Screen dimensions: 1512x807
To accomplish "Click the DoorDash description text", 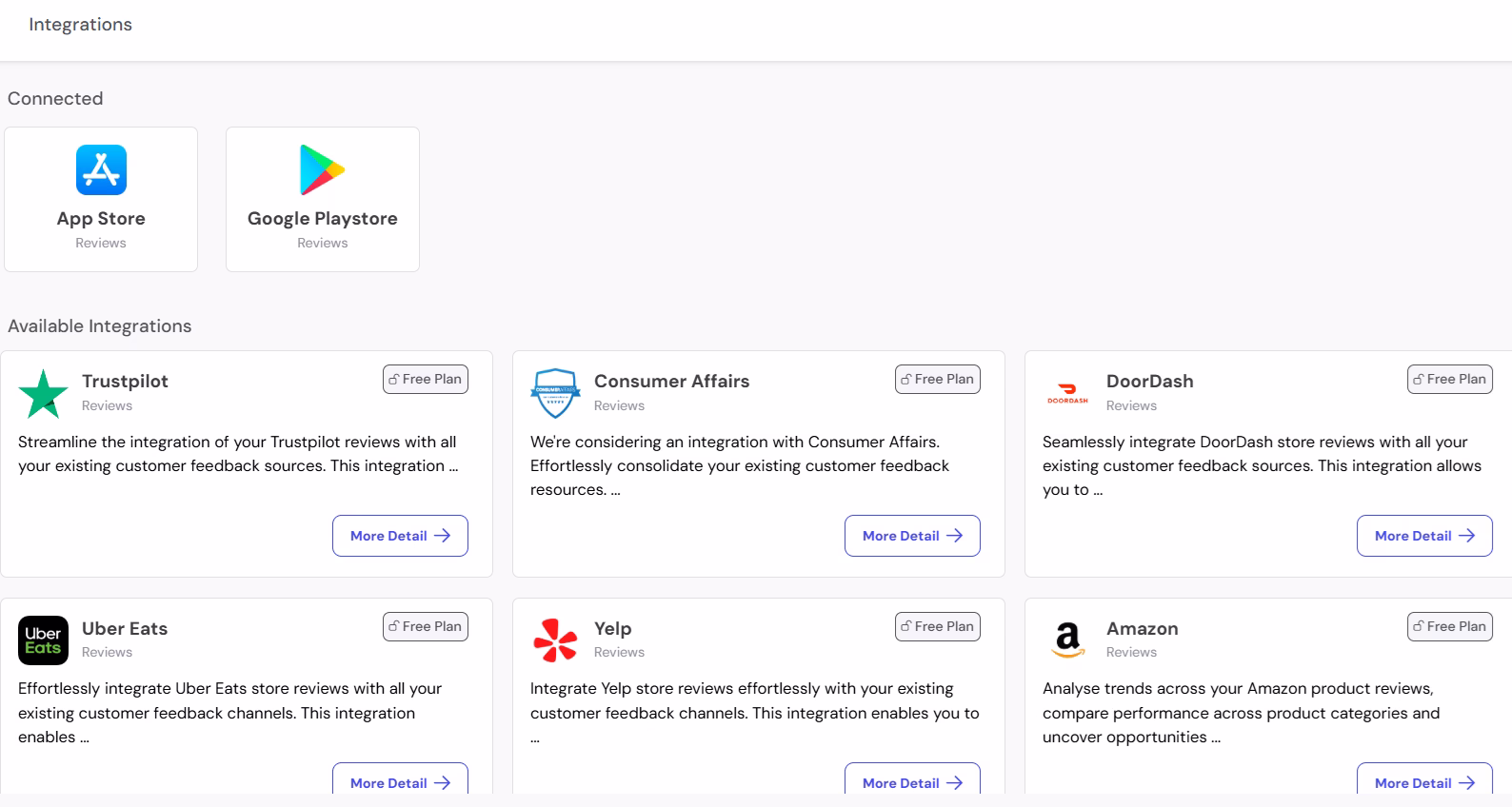I will point(1262,465).
